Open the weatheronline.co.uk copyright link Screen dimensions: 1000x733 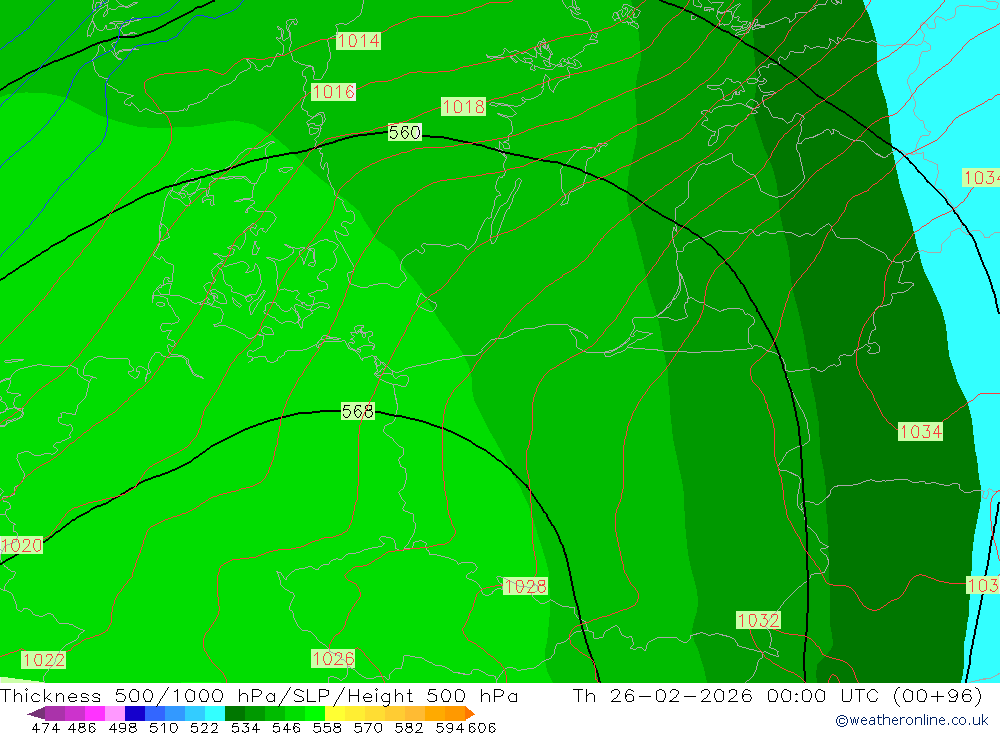pos(912,720)
